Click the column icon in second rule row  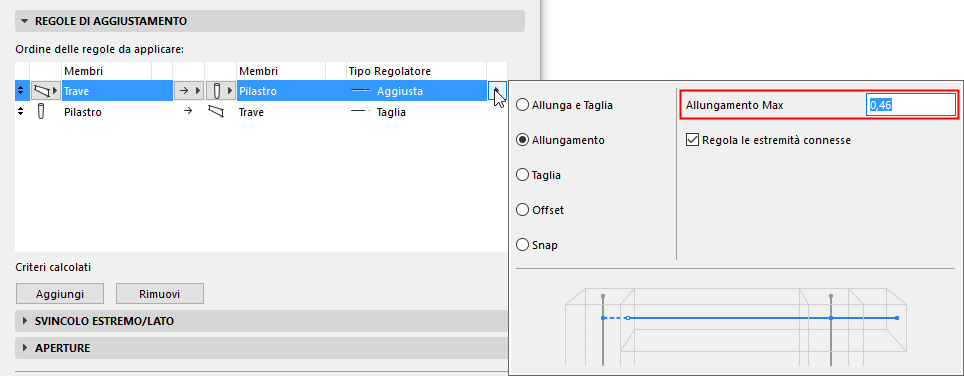[x=41, y=112]
